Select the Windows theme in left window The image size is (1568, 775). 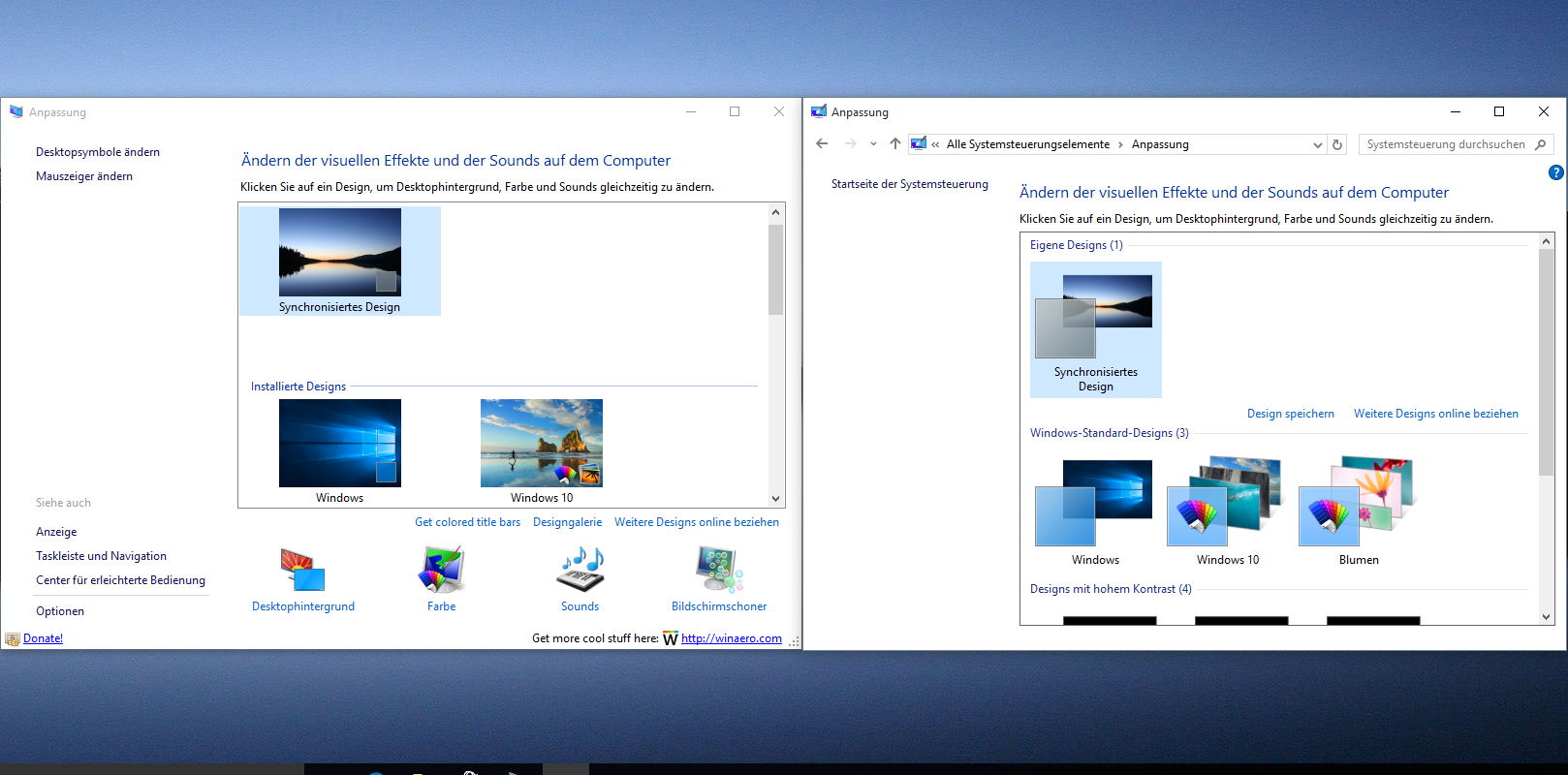339,451
